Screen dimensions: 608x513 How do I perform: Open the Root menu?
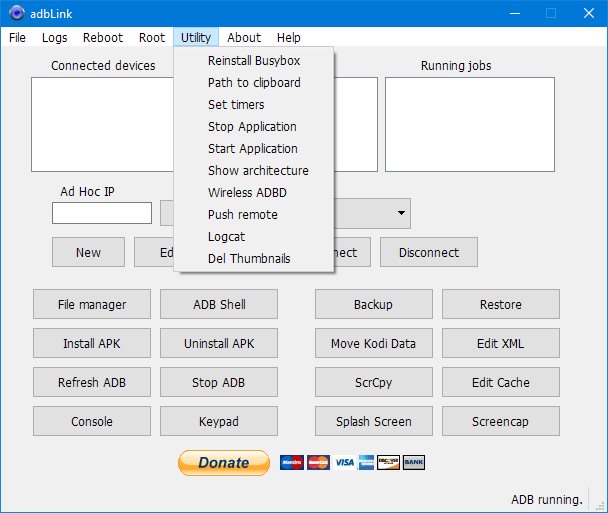[152, 38]
